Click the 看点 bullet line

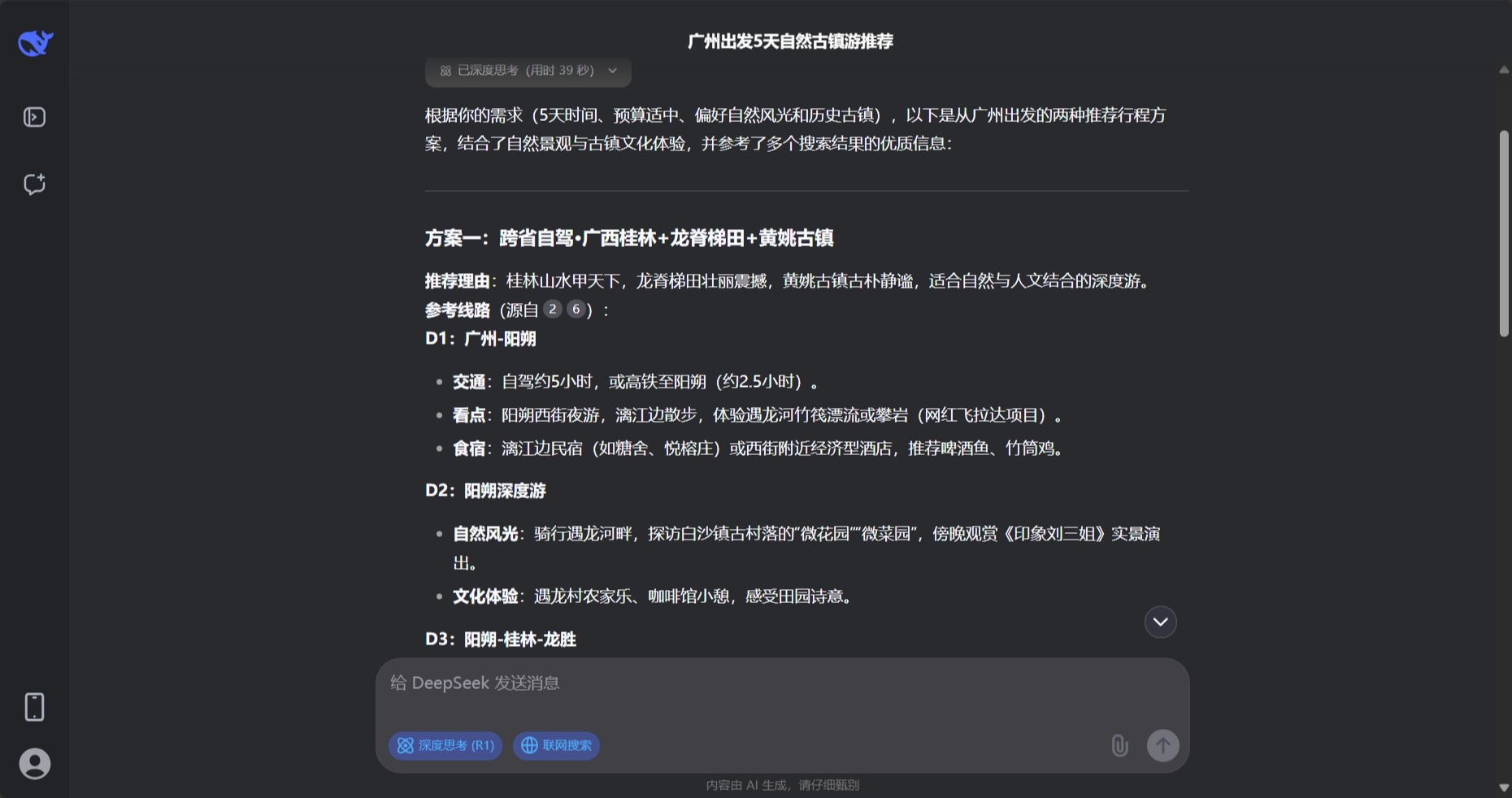pos(758,415)
